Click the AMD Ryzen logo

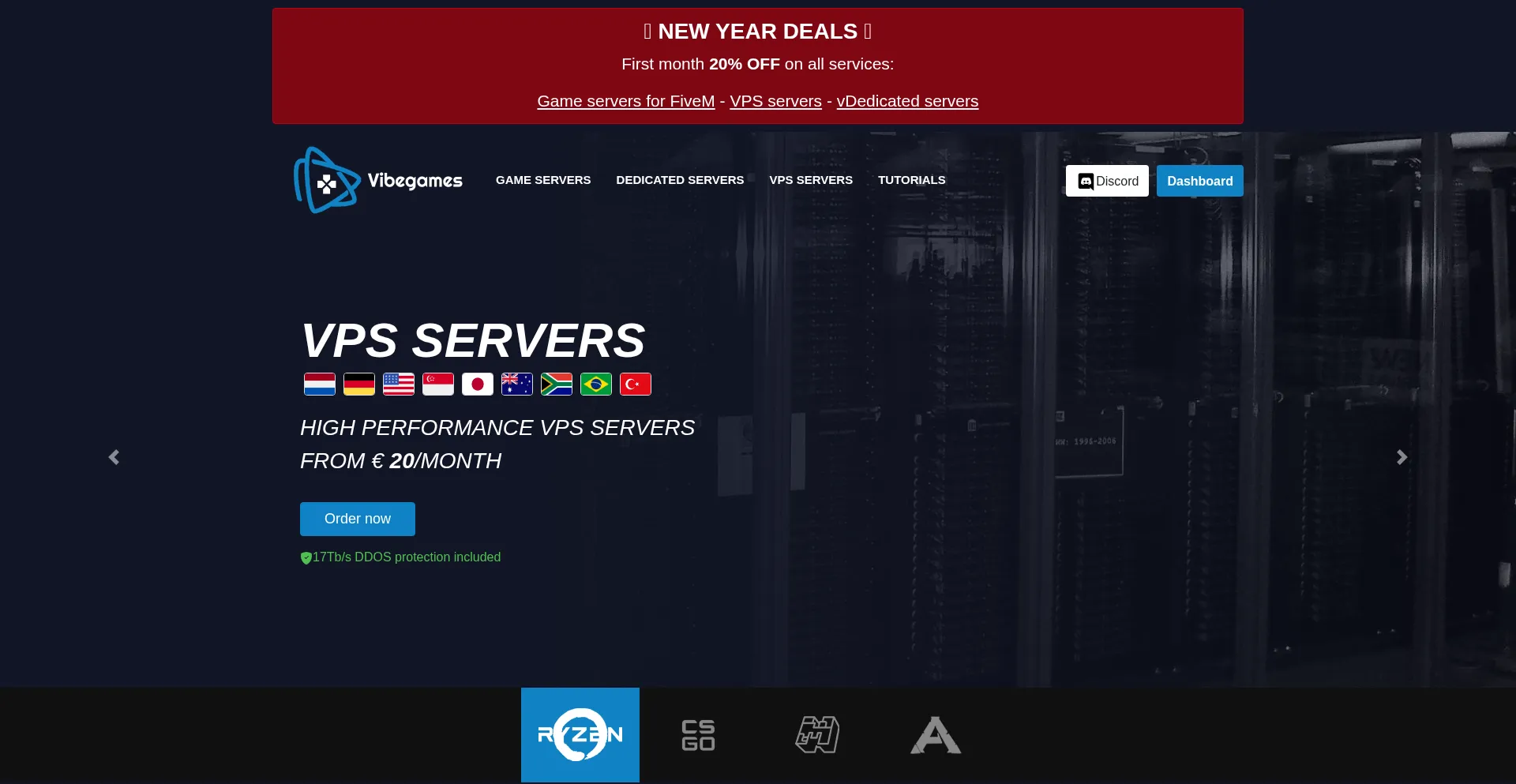pyautogui.click(x=580, y=734)
